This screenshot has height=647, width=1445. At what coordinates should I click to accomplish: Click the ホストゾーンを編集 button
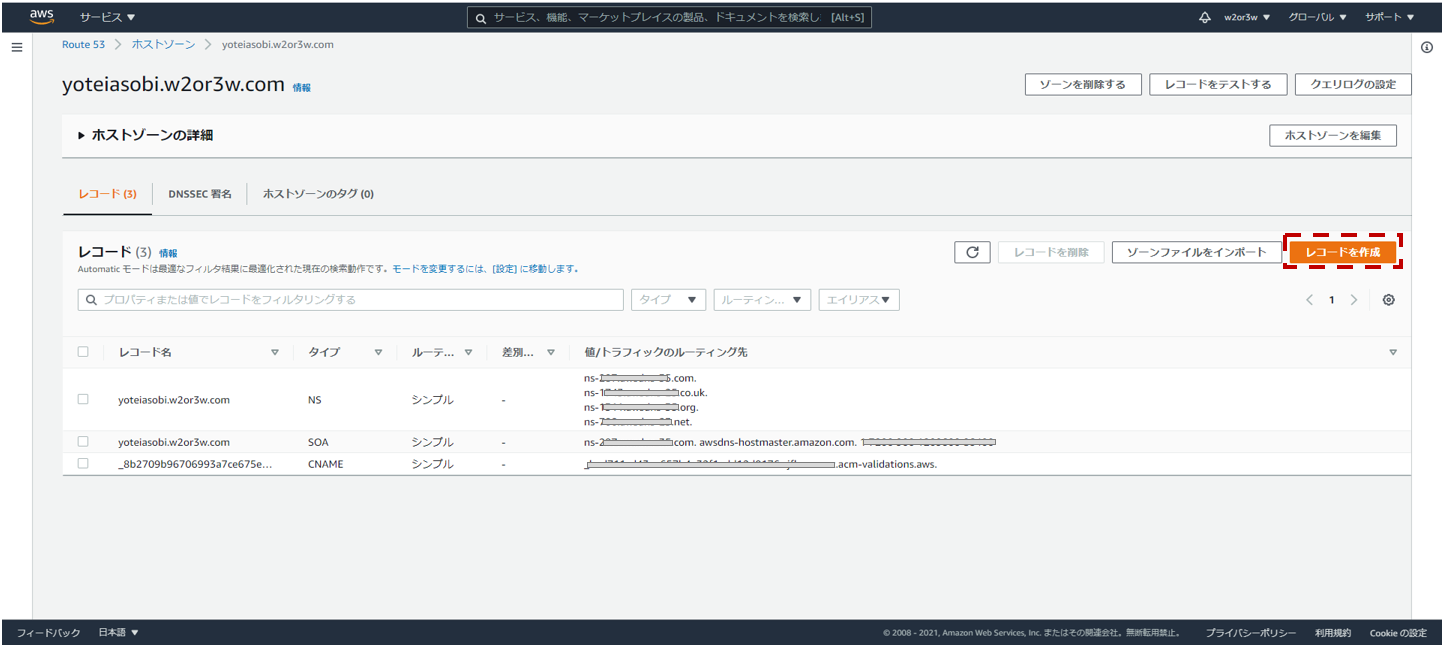[1333, 135]
